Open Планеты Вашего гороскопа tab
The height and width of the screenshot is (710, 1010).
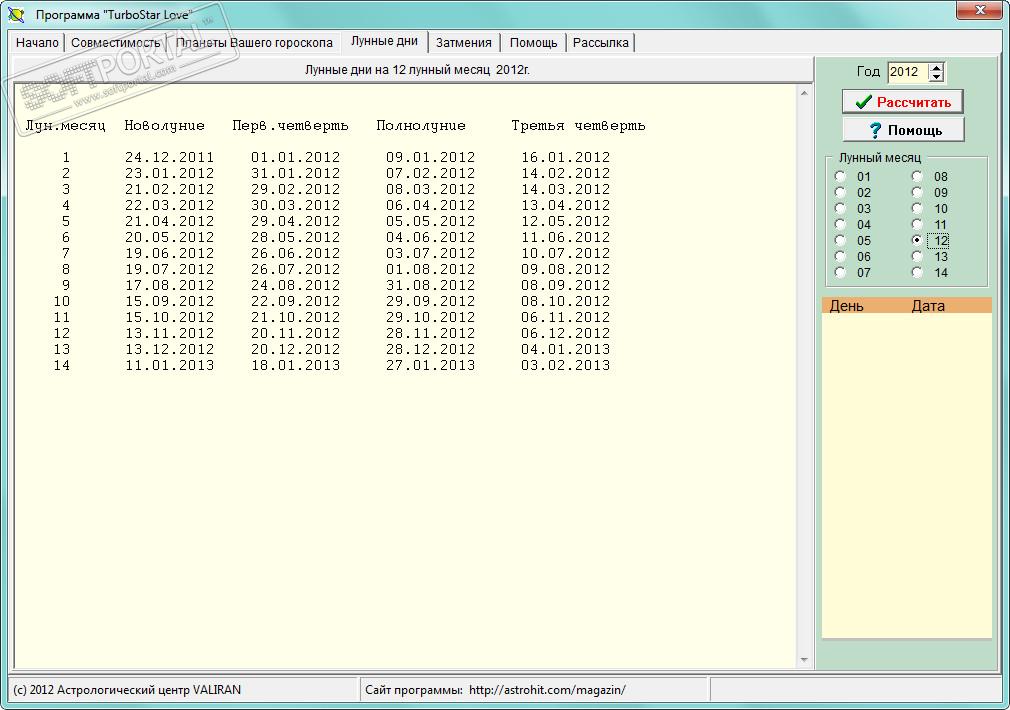coord(254,43)
